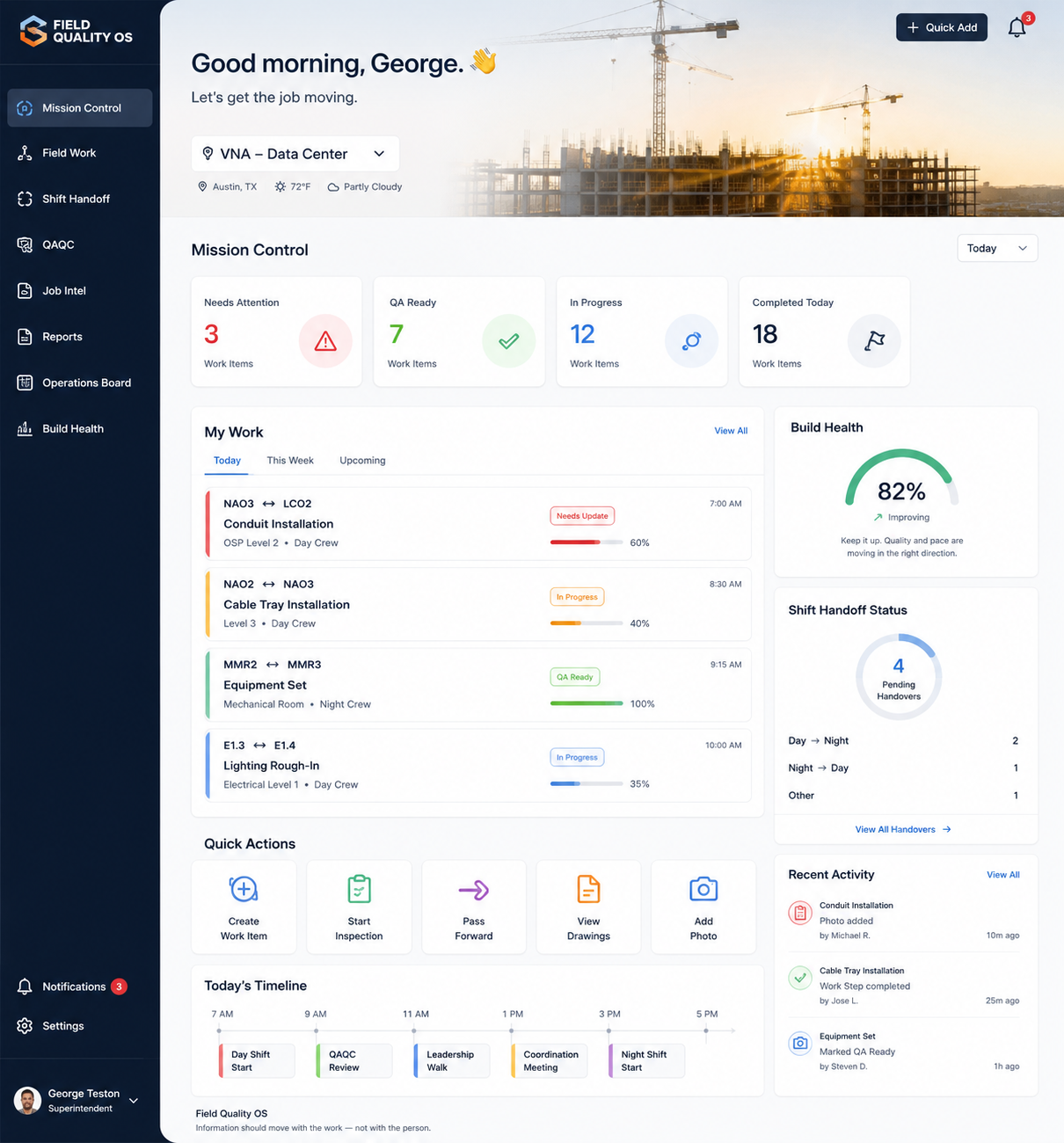
Task: Click the Equipment Set activity camera icon
Action: point(800,1044)
